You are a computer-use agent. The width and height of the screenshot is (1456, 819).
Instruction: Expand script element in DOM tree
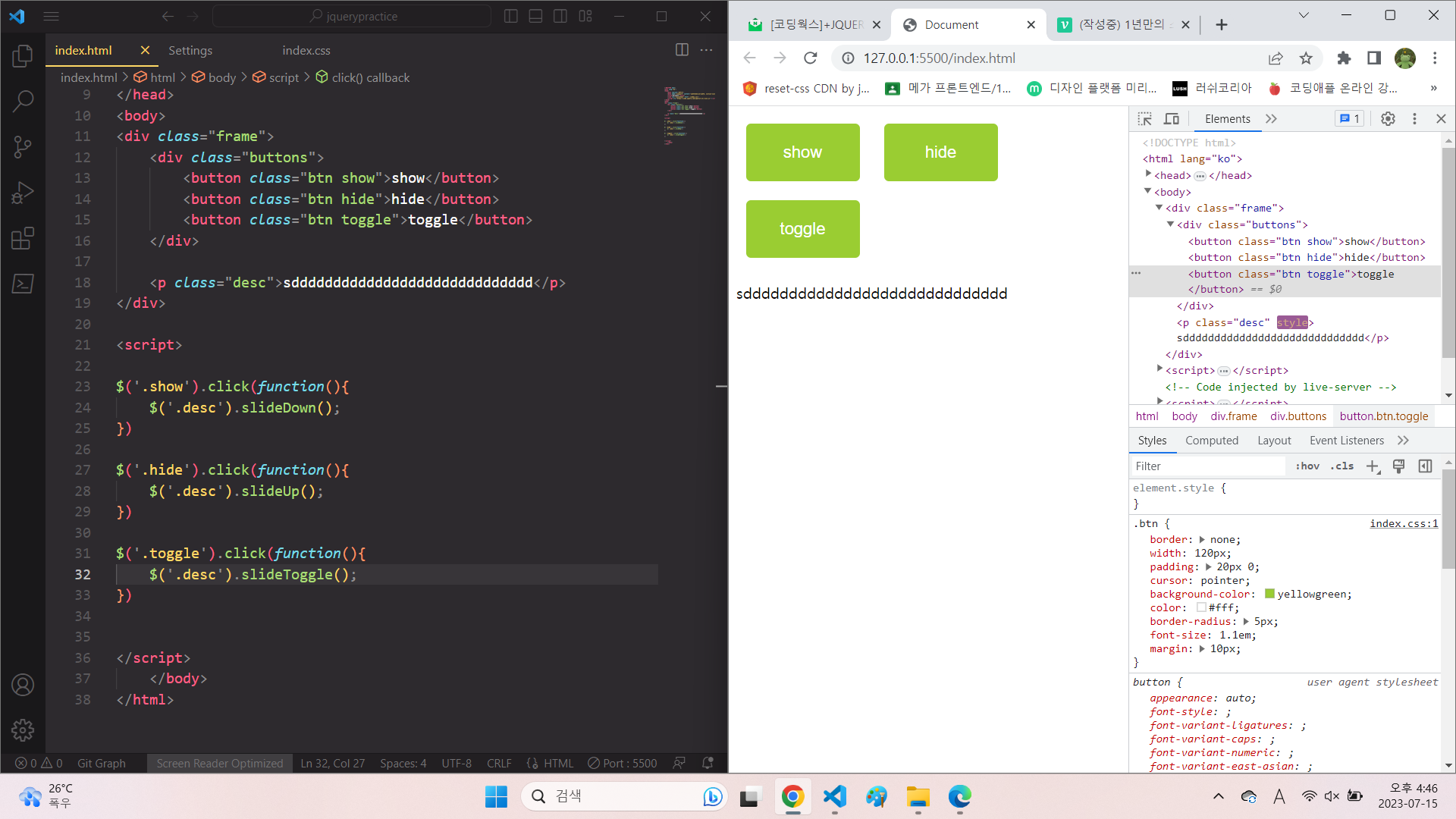coord(1159,369)
